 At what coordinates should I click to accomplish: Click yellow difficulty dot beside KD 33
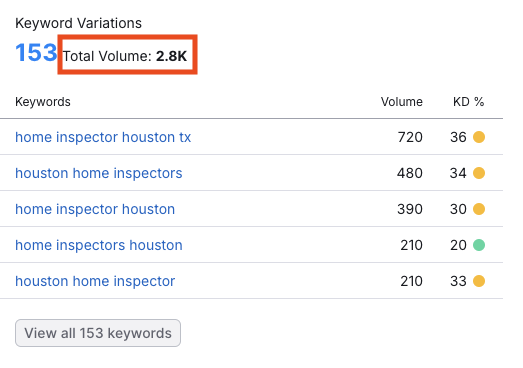479,281
